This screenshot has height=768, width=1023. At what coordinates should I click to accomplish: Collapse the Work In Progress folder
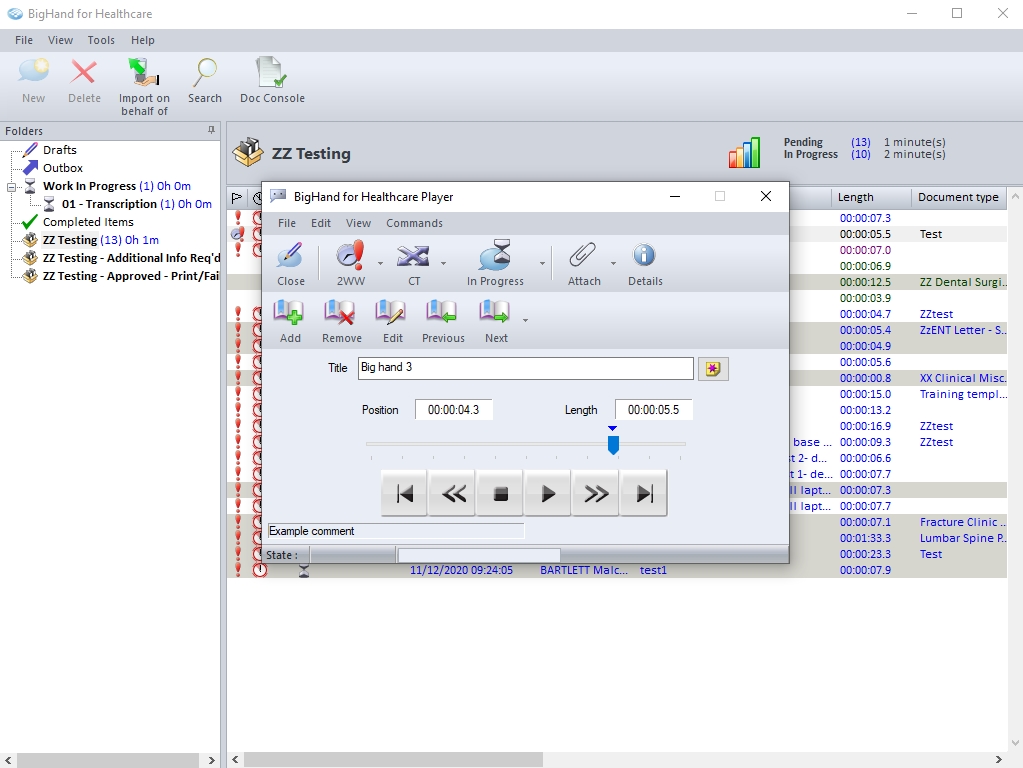pyautogui.click(x=11, y=187)
